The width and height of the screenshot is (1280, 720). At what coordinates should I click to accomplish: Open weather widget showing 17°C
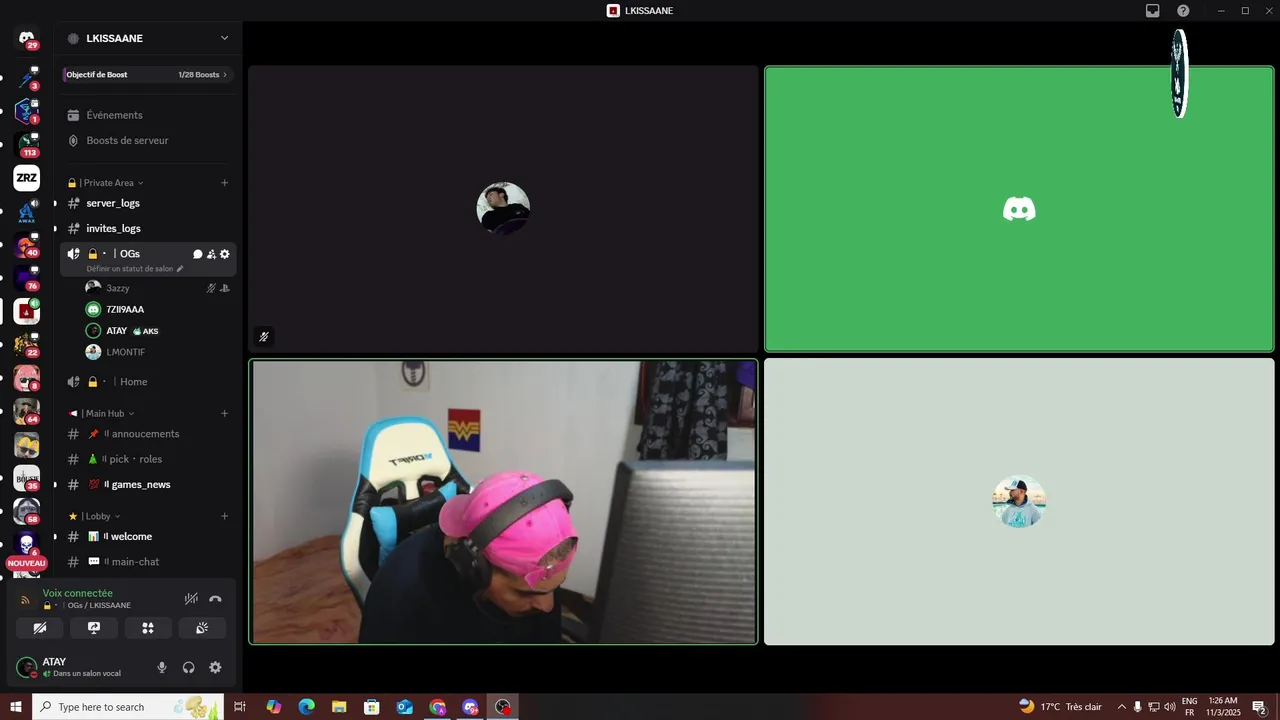point(1060,707)
